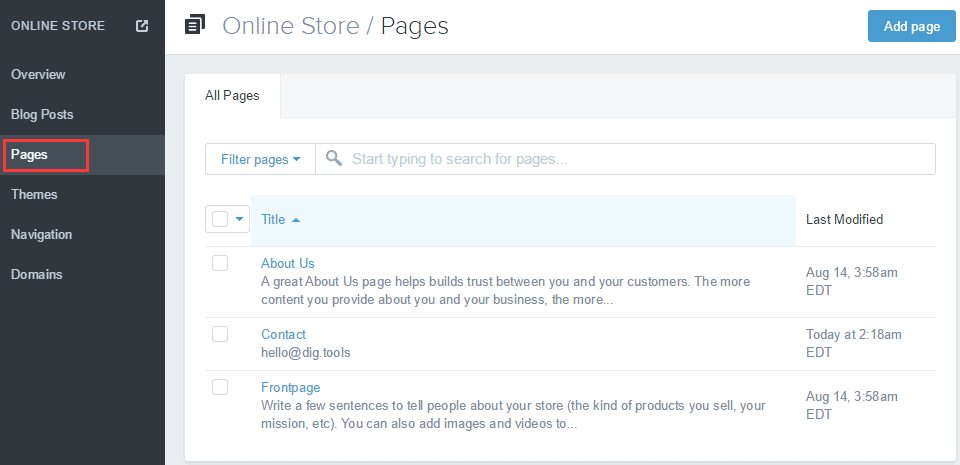This screenshot has height=465, width=960.
Task: Go to Blog Posts in sidebar
Action: click(x=42, y=114)
